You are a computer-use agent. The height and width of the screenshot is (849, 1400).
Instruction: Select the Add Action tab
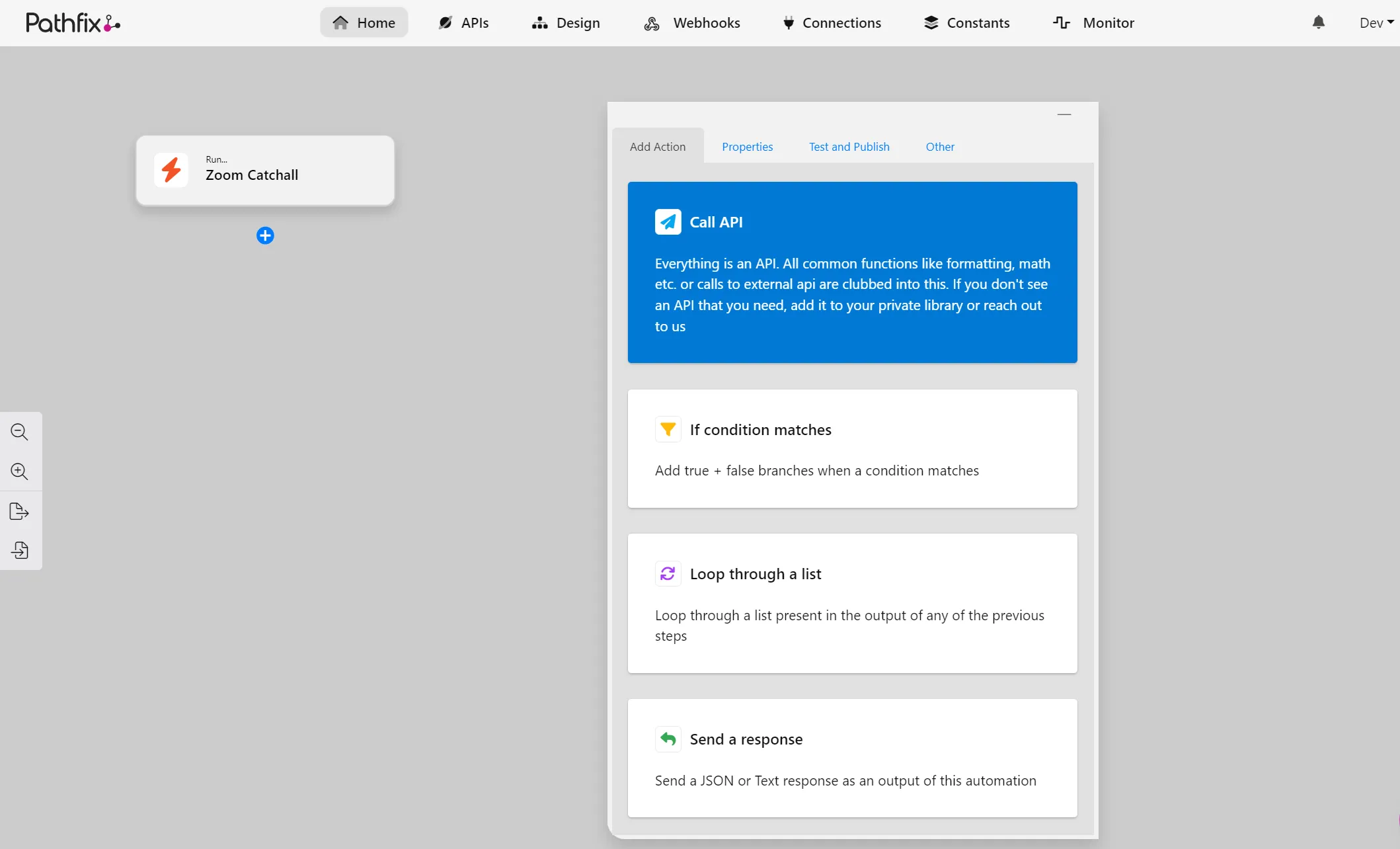658,146
